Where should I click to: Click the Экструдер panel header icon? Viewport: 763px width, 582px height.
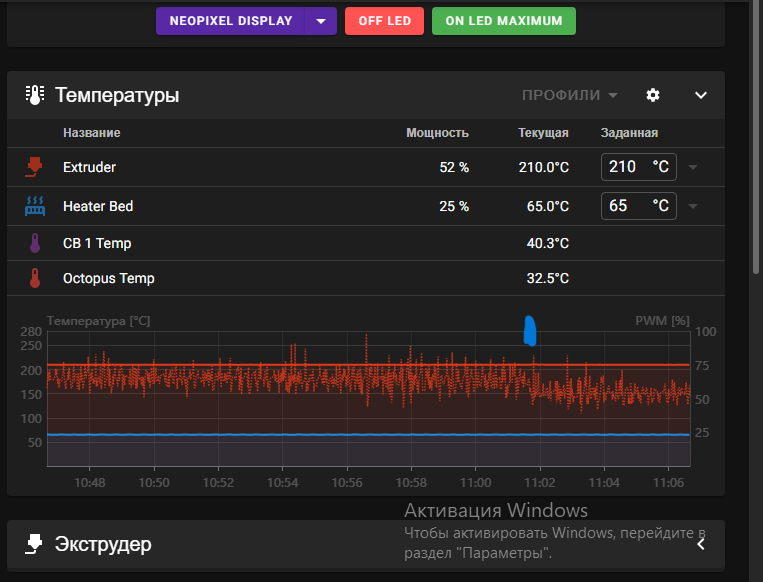point(34,544)
